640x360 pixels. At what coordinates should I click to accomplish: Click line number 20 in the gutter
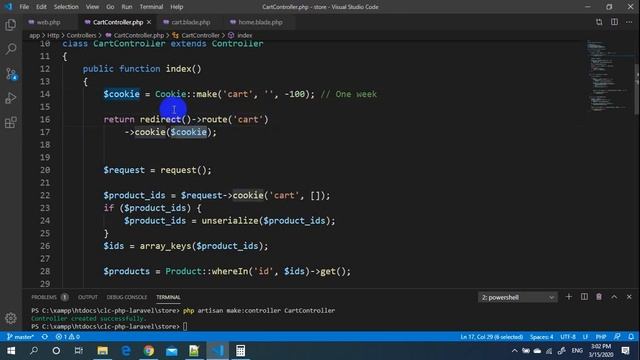click(x=45, y=170)
